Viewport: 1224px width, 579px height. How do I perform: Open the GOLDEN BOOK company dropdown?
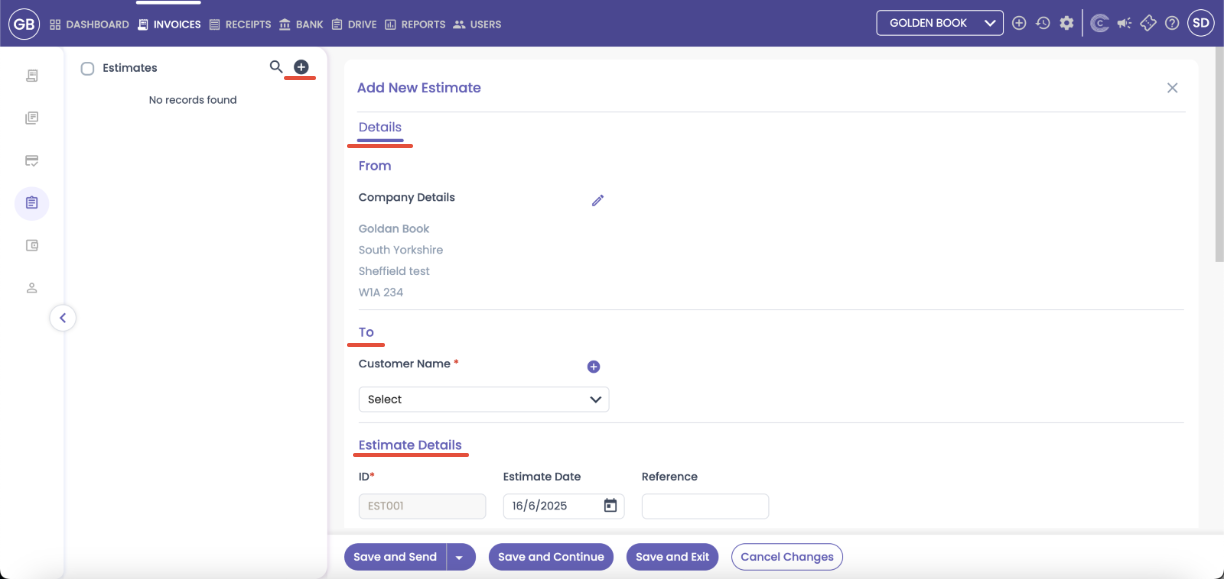(939, 23)
